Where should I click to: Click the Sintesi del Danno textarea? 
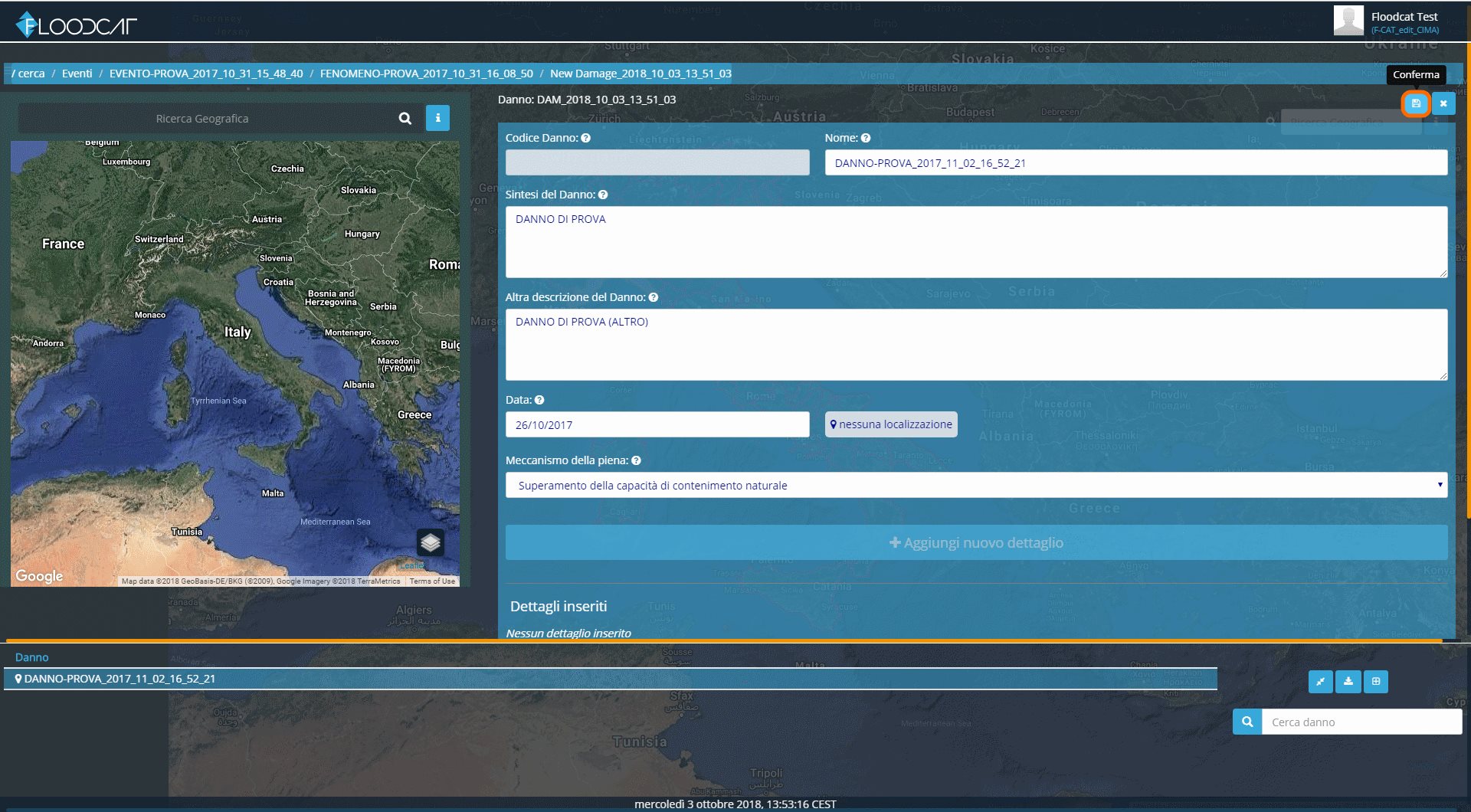coord(976,242)
